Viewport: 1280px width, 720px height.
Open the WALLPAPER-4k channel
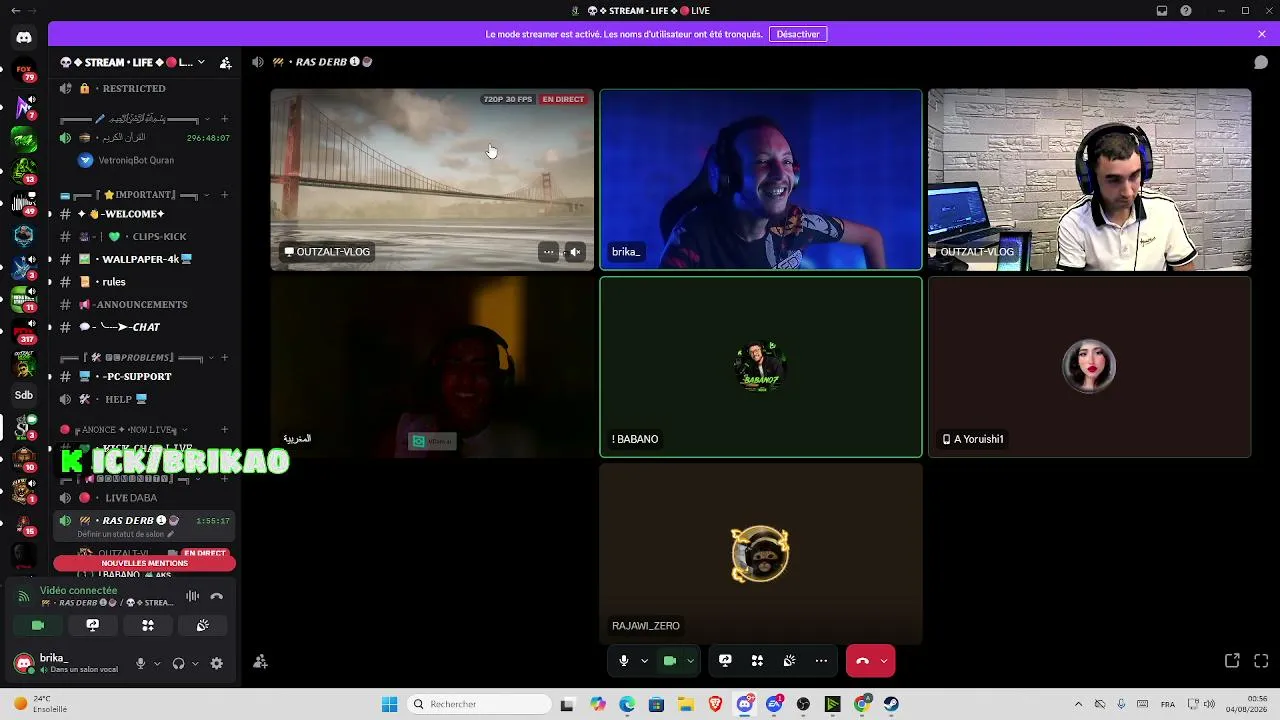coord(145,259)
